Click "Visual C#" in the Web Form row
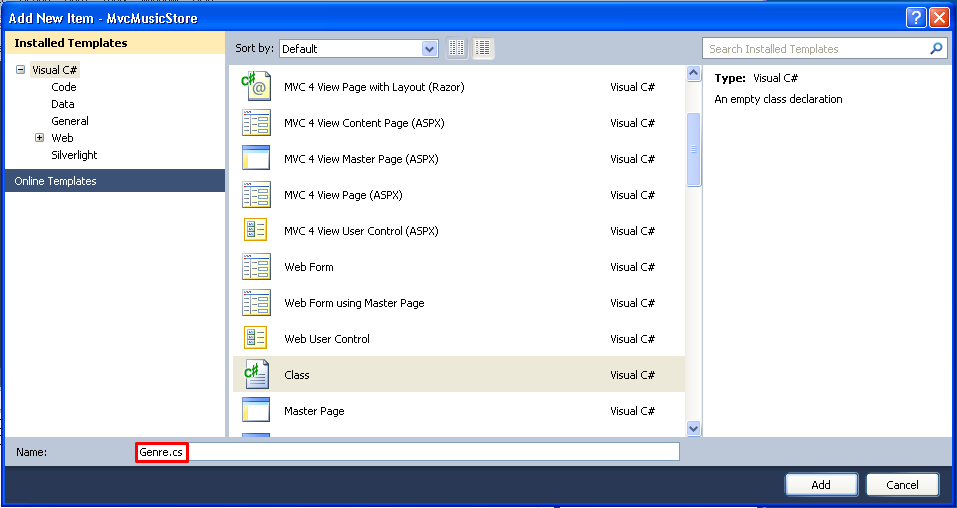Image resolution: width=957 pixels, height=508 pixels. (632, 267)
